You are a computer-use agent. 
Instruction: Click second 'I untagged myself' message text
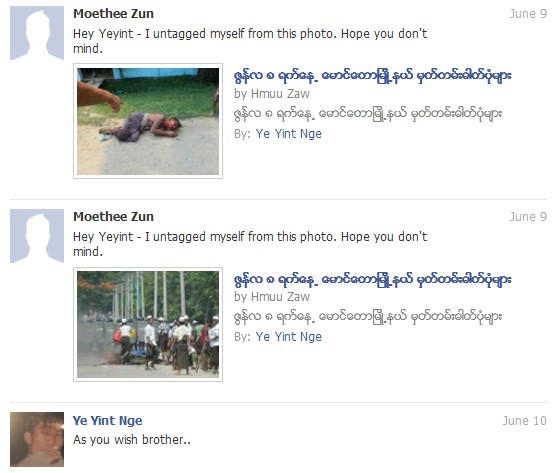pos(250,244)
